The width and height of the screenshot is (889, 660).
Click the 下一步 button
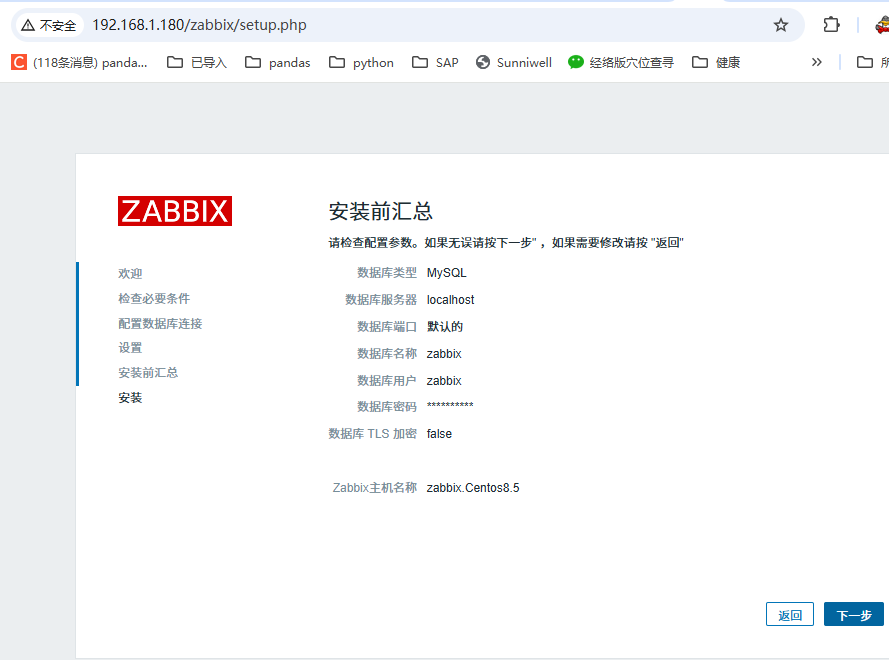click(x=853, y=615)
